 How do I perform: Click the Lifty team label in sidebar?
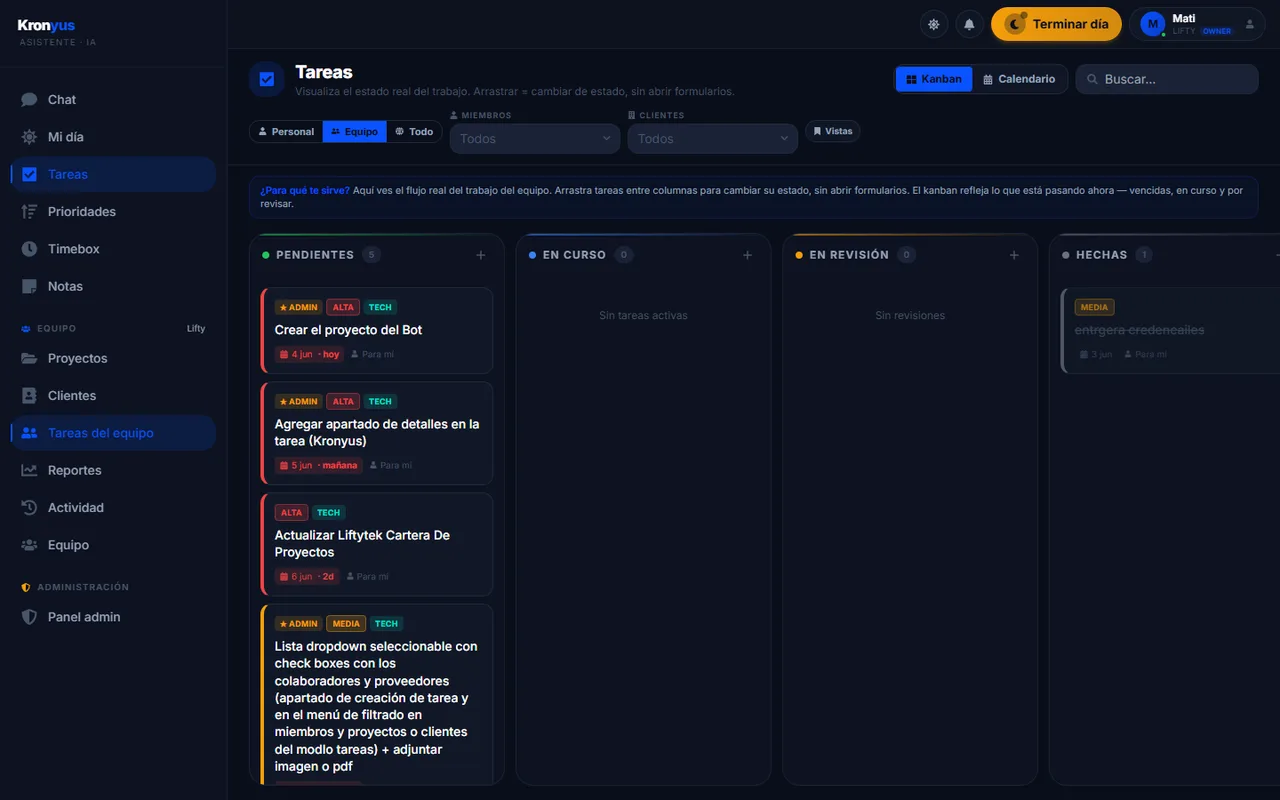(196, 329)
